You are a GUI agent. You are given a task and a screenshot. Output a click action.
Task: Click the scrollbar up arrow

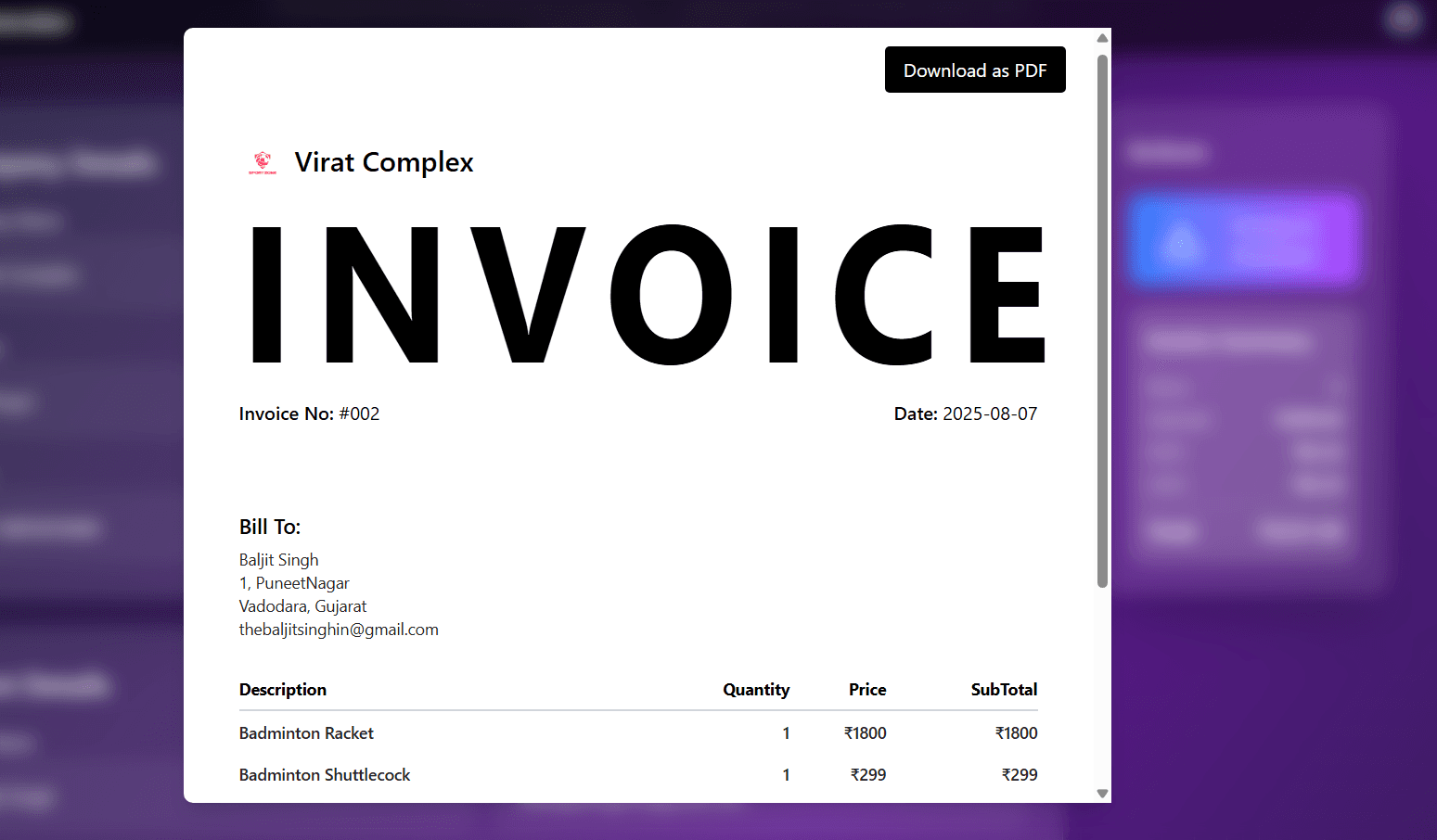1102,37
